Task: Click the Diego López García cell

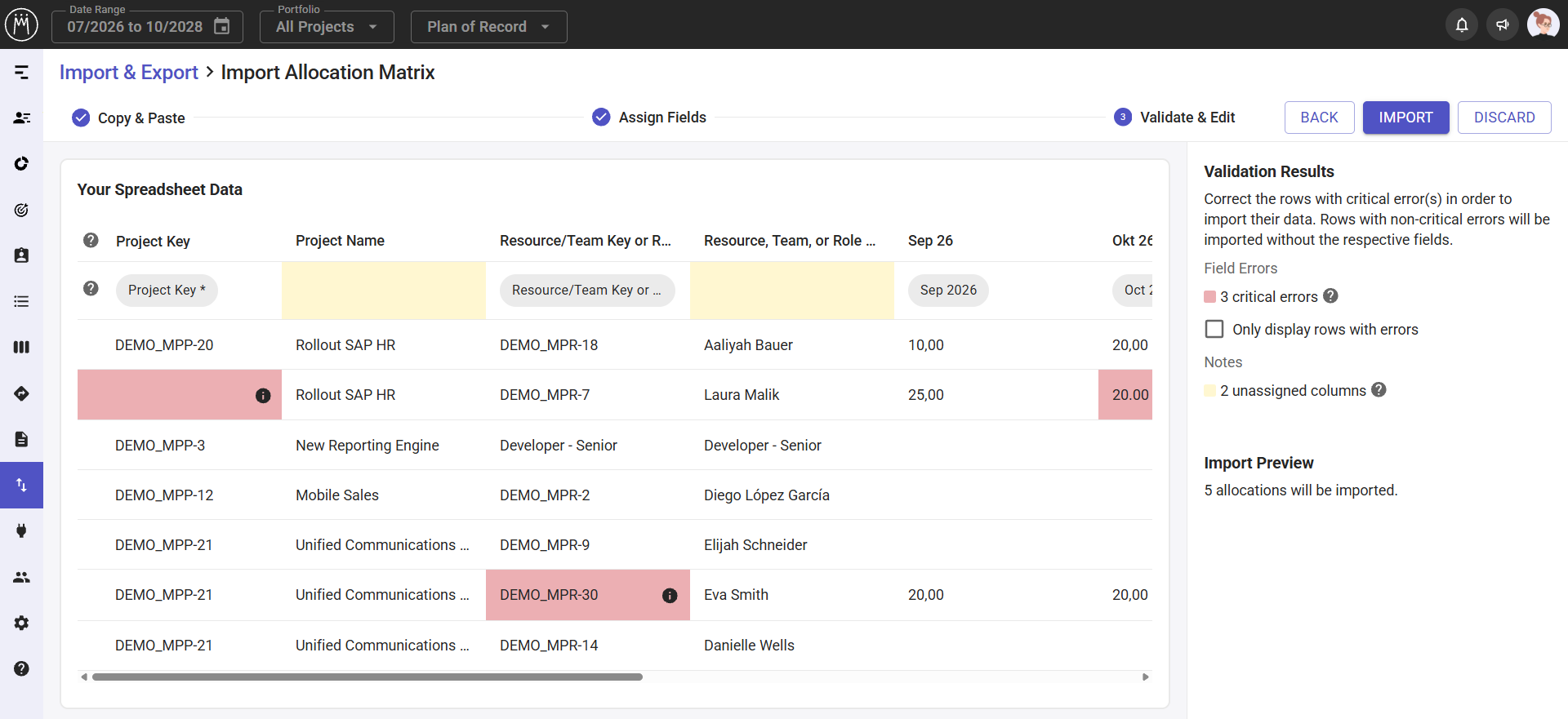Action: 767,495
